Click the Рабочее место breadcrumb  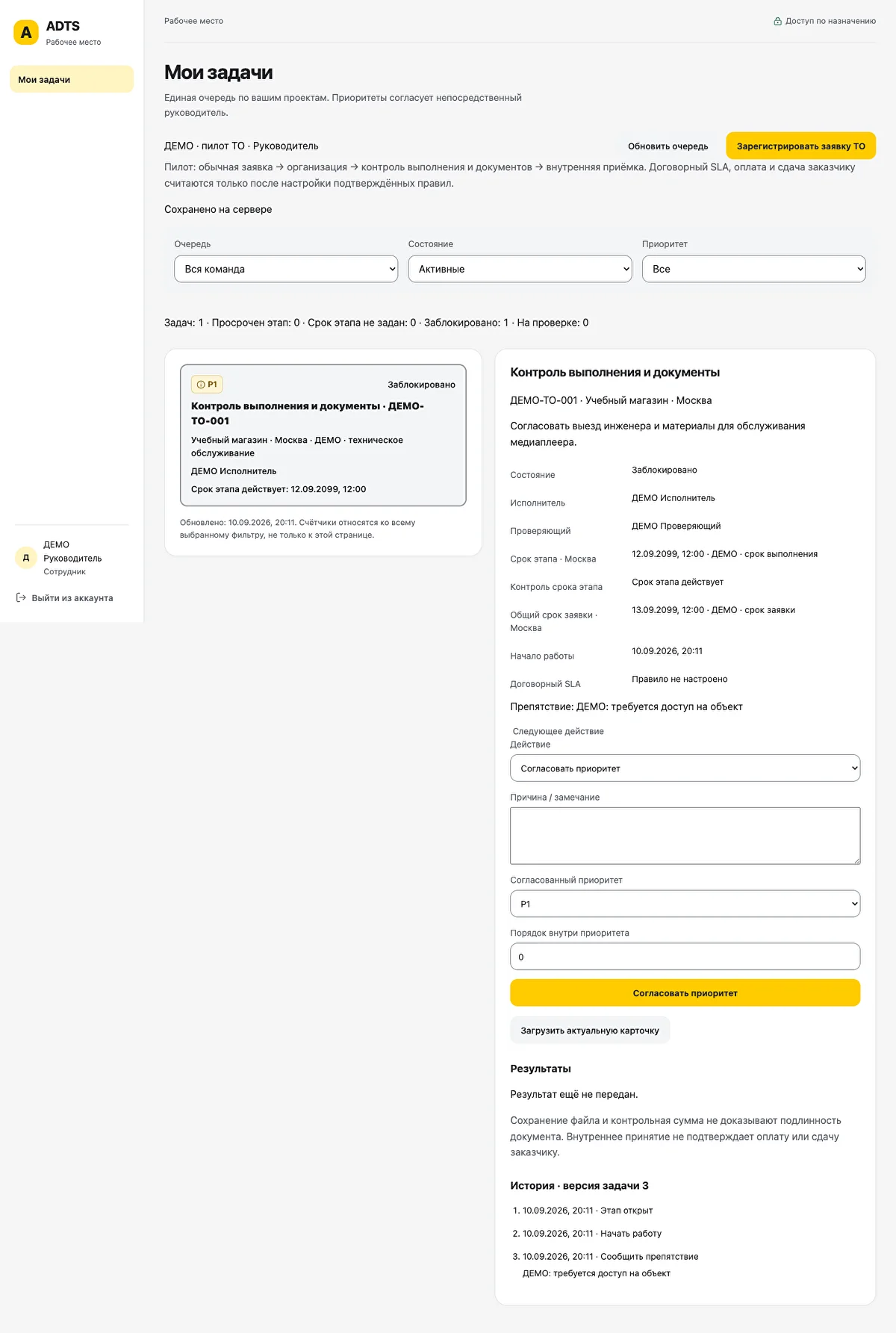pos(193,21)
